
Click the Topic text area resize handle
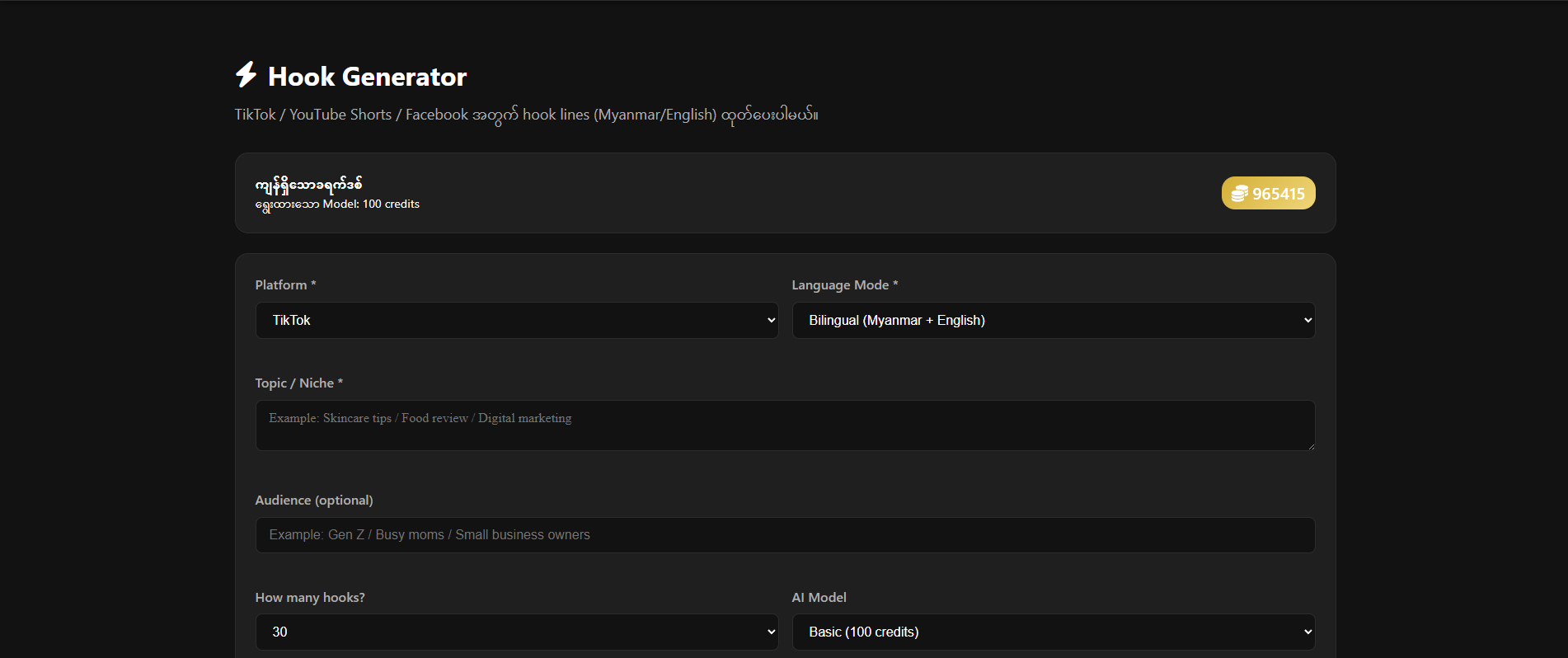tap(1310, 446)
